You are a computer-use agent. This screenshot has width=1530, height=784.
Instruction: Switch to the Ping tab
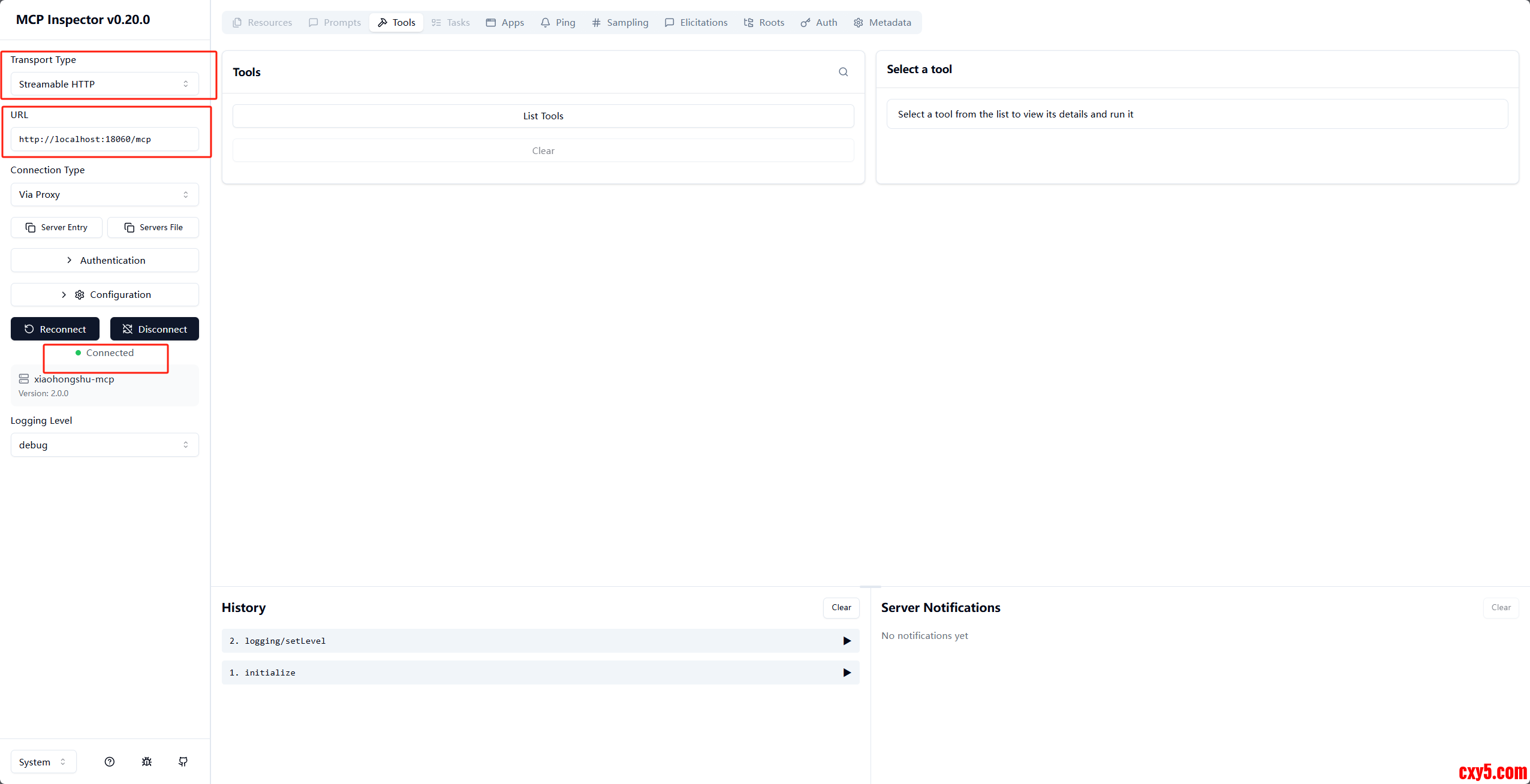558,22
